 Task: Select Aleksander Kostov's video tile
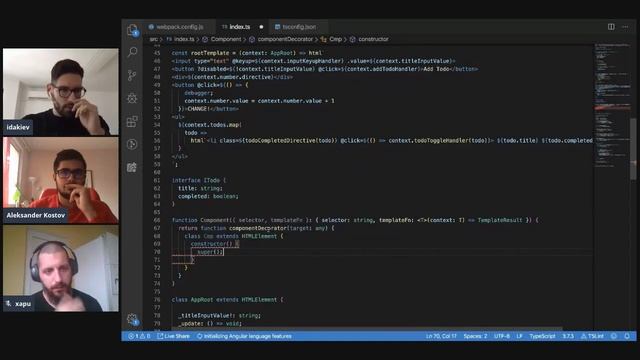tap(61, 180)
